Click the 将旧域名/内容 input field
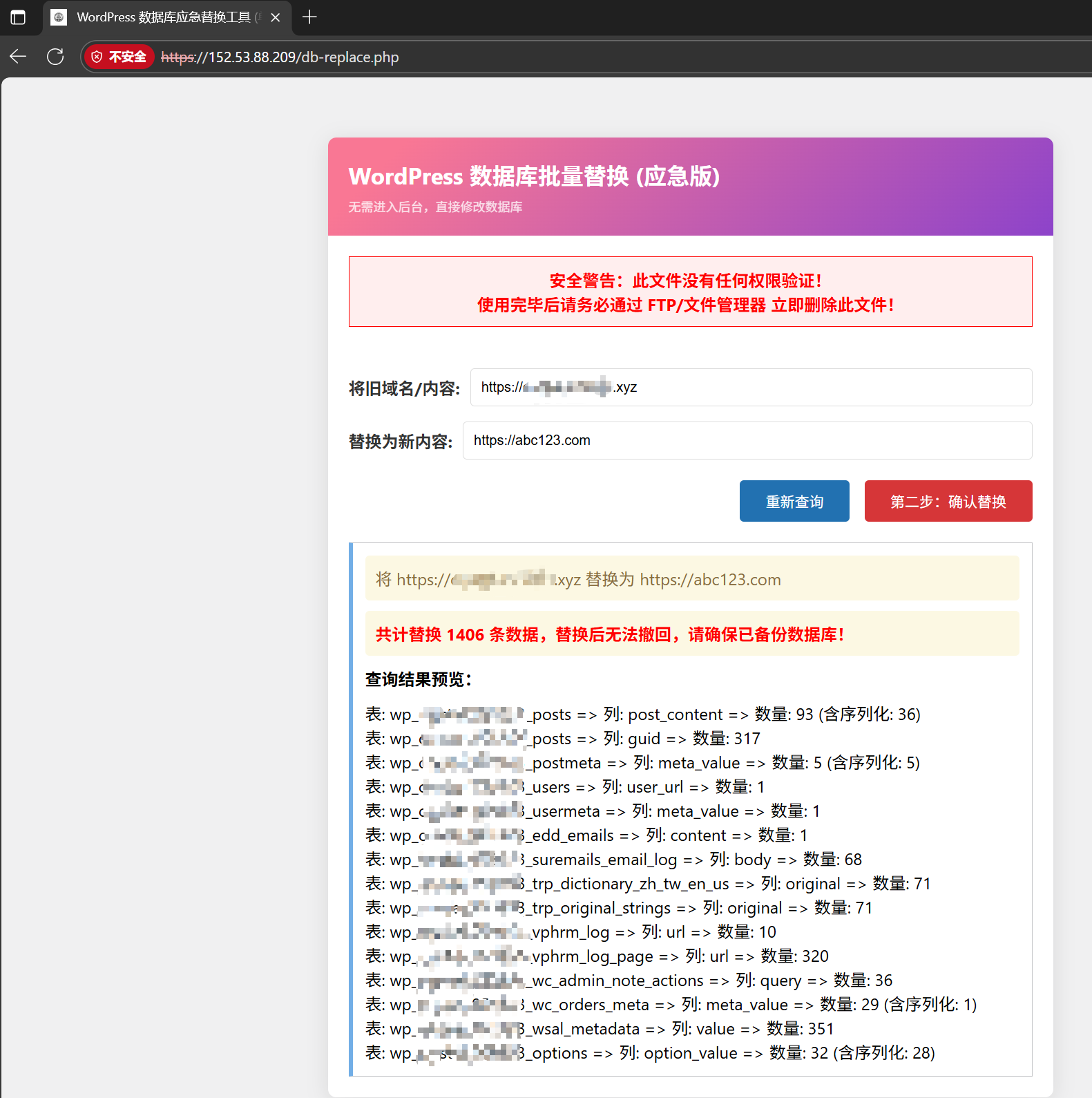This screenshot has height=1098, width=1092. click(751, 387)
